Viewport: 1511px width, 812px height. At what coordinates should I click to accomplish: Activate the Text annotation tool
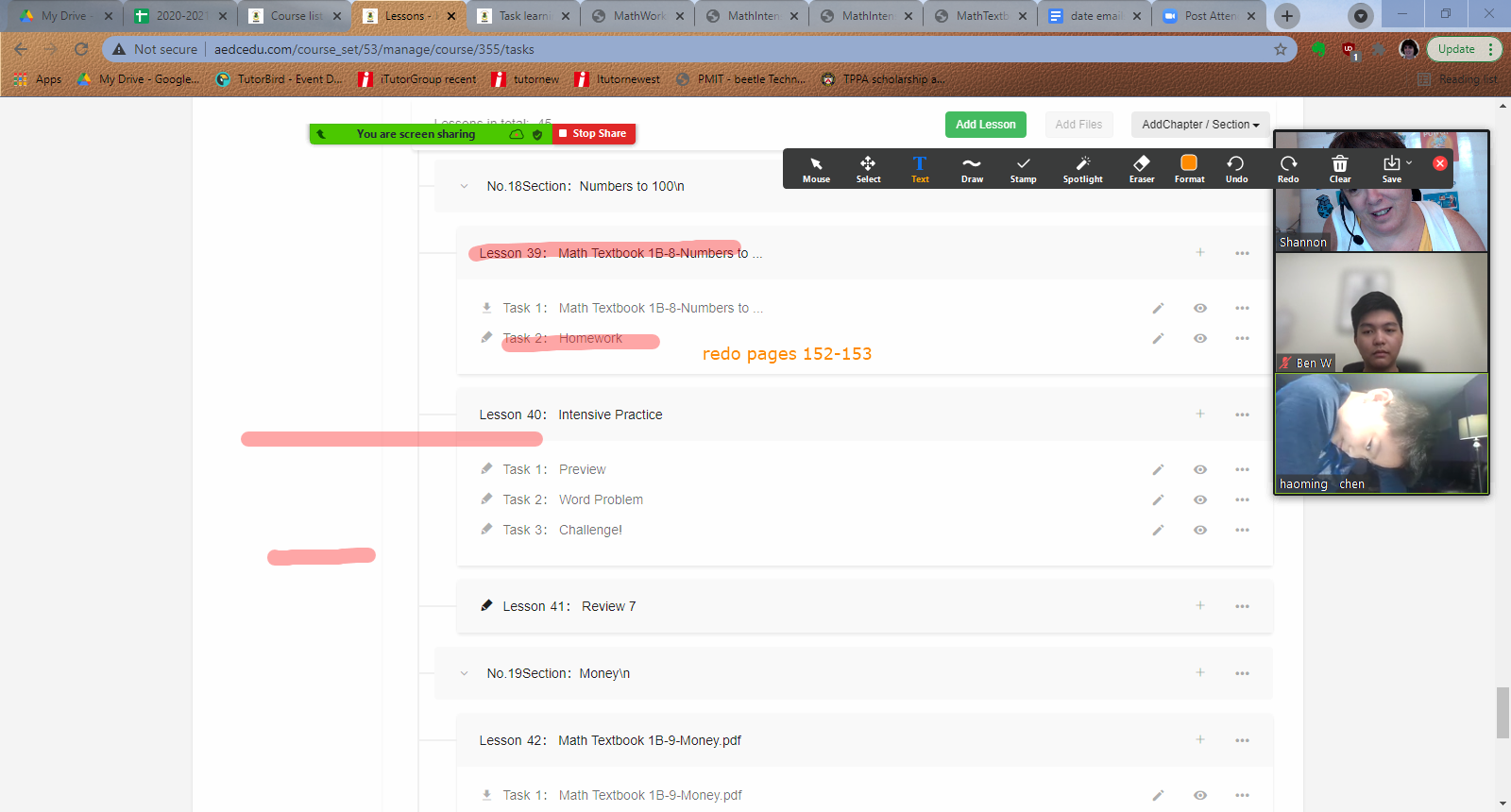920,169
